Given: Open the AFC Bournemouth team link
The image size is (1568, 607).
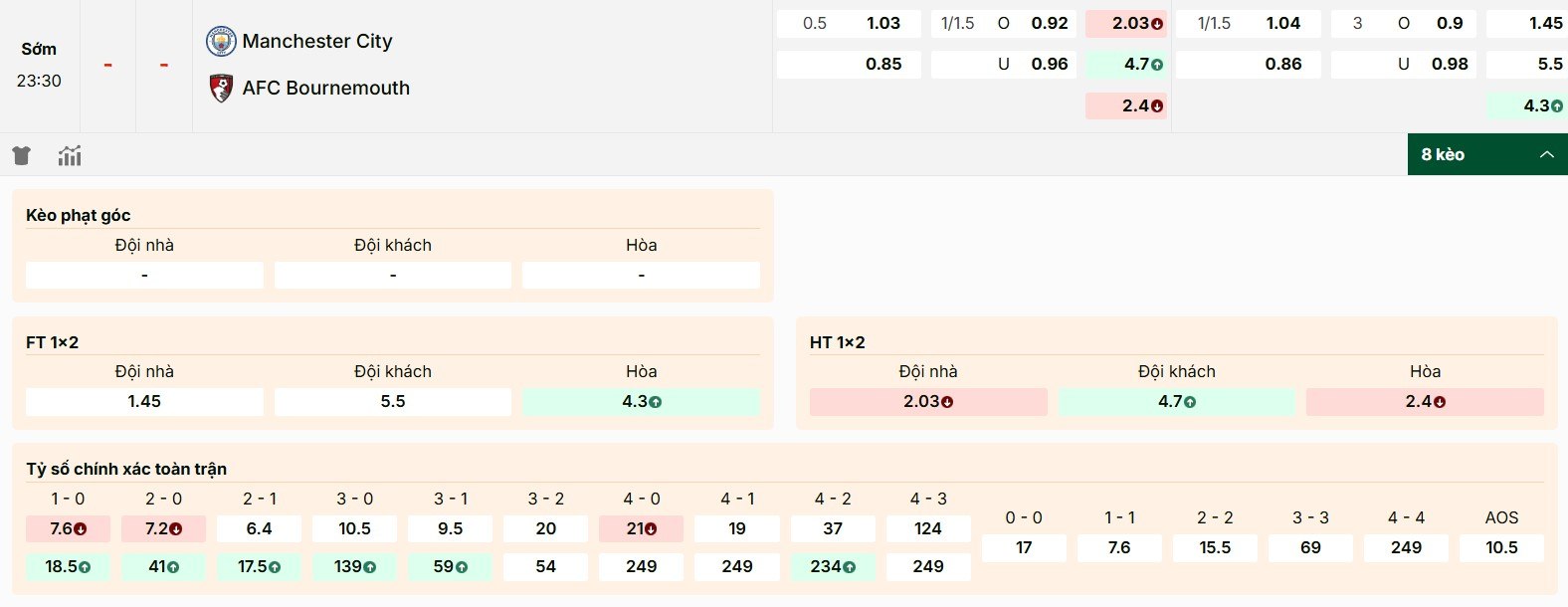Looking at the screenshot, I should pyautogui.click(x=325, y=89).
